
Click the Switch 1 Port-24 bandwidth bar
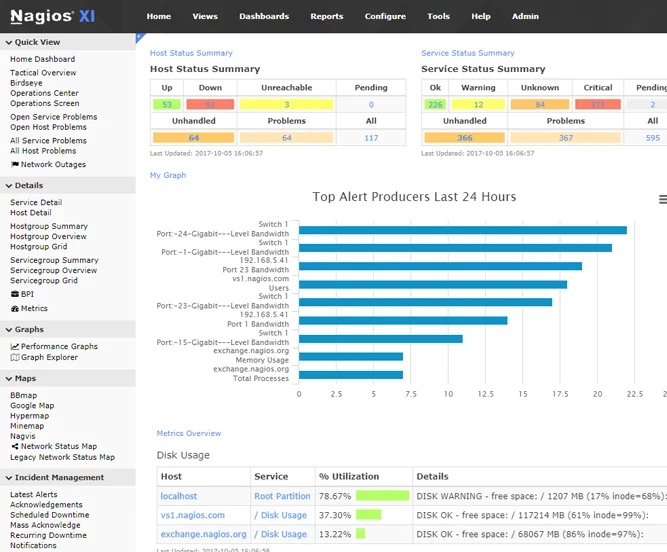pos(463,230)
